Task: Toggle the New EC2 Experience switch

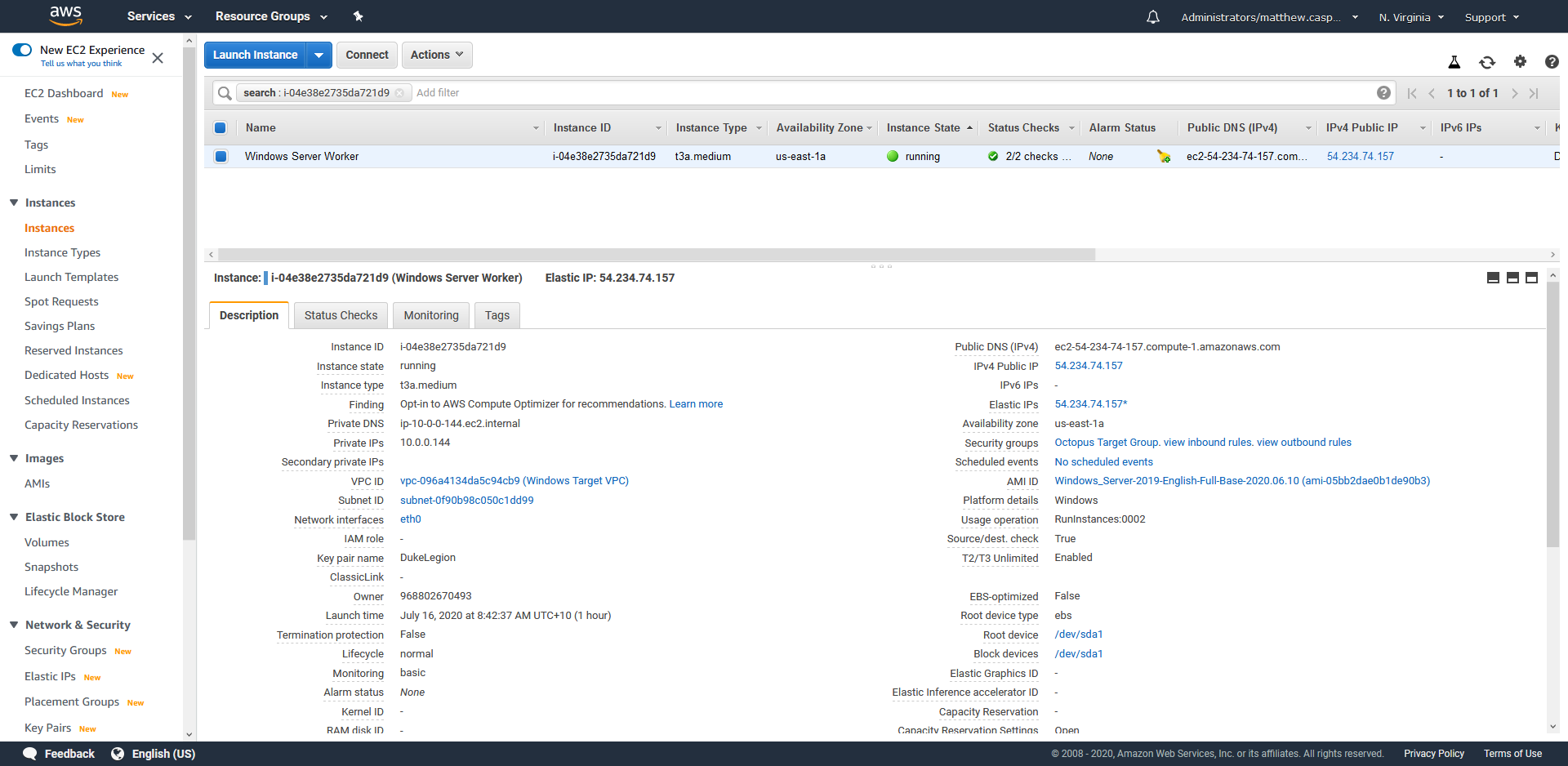Action: [22, 50]
